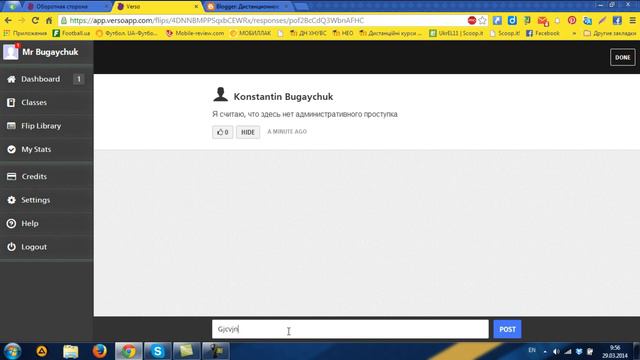This screenshot has width=640, height=360.
Task: Open the Football.ua bookmark
Action: [x=71, y=33]
